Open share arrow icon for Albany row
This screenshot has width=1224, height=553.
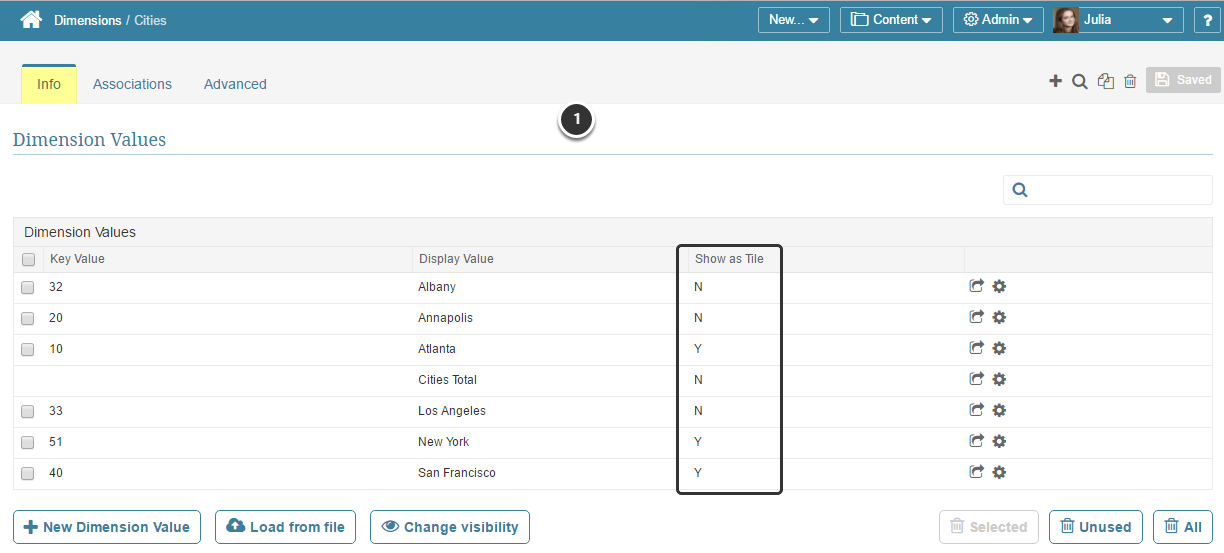(977, 286)
